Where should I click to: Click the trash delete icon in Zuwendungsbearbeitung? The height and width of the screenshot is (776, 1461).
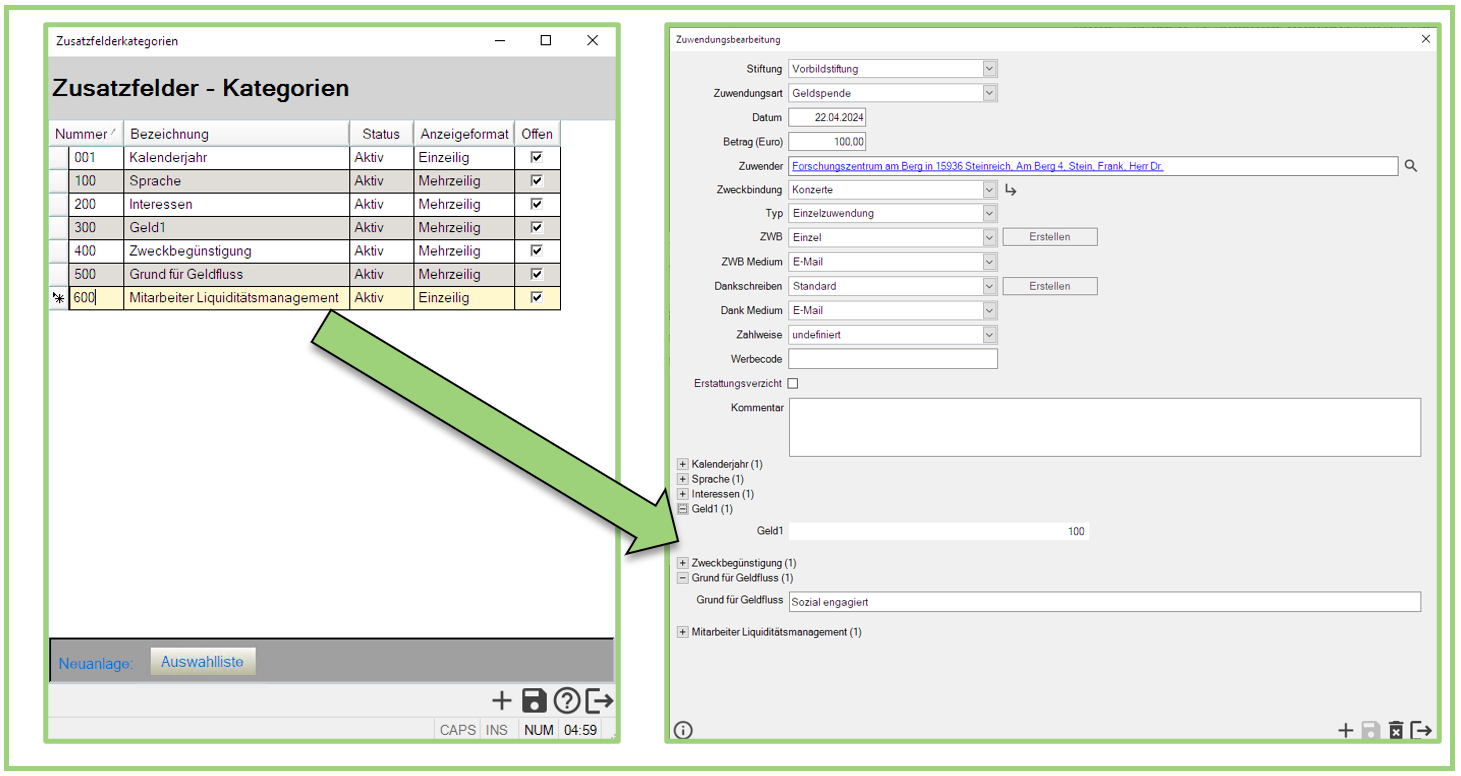click(1396, 731)
